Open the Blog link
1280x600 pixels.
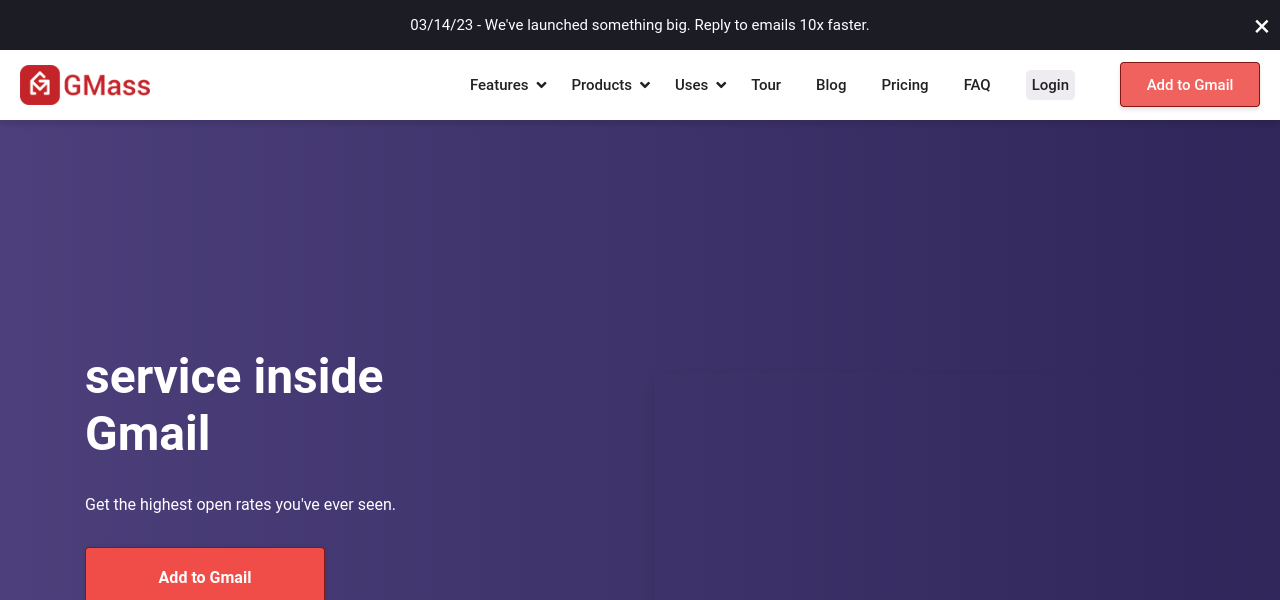tap(831, 85)
